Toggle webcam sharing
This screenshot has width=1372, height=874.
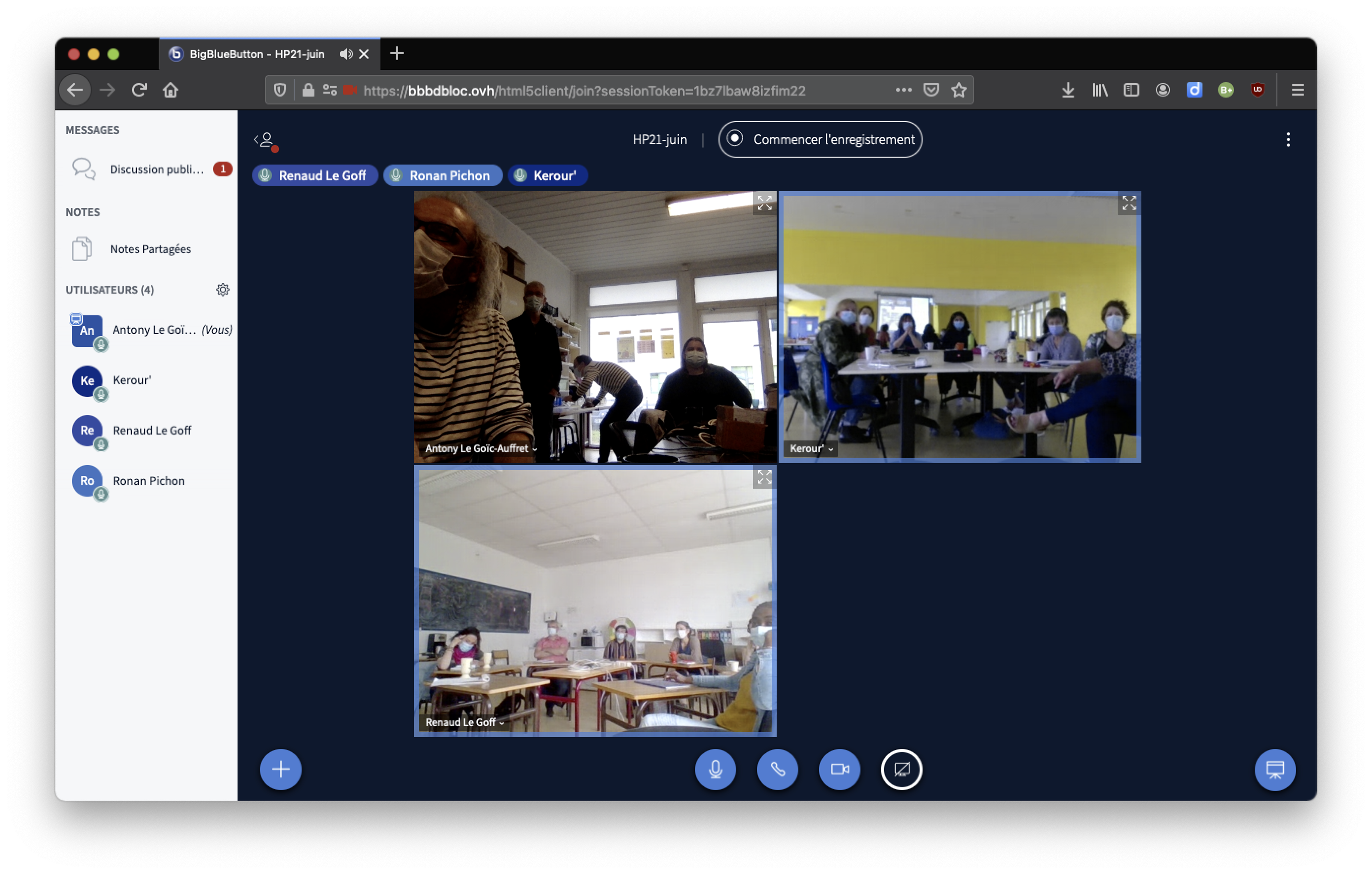coord(839,769)
